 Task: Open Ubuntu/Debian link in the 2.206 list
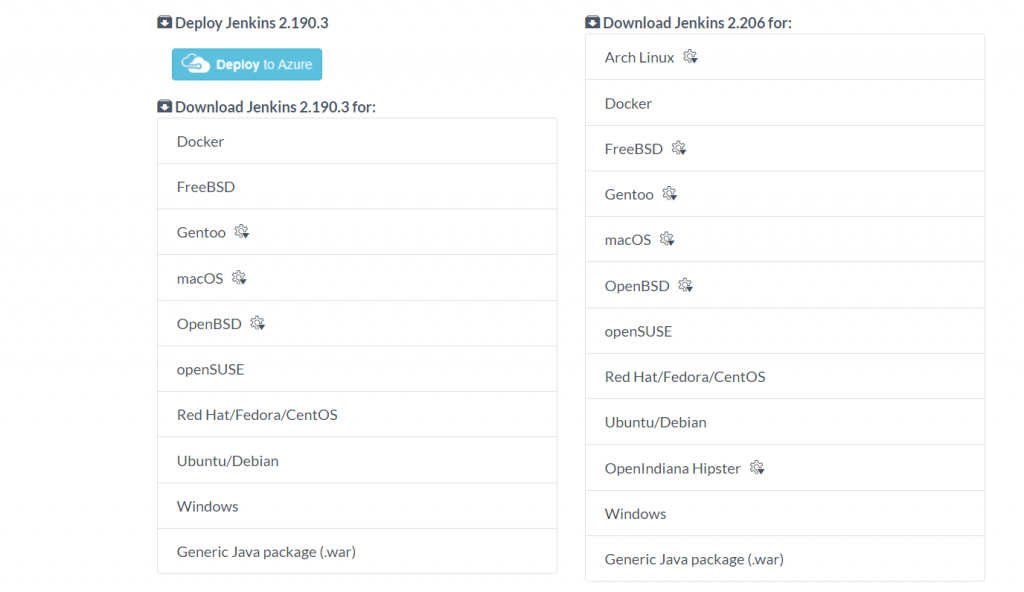coord(785,422)
